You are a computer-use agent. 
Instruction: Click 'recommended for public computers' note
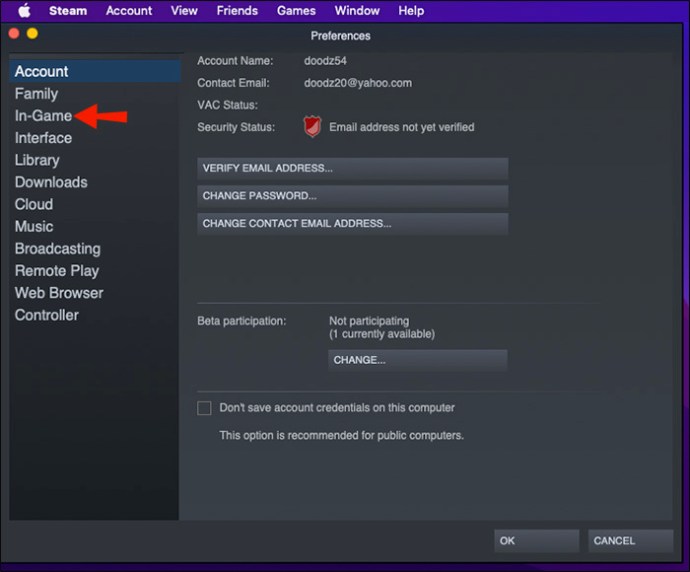click(x=341, y=435)
